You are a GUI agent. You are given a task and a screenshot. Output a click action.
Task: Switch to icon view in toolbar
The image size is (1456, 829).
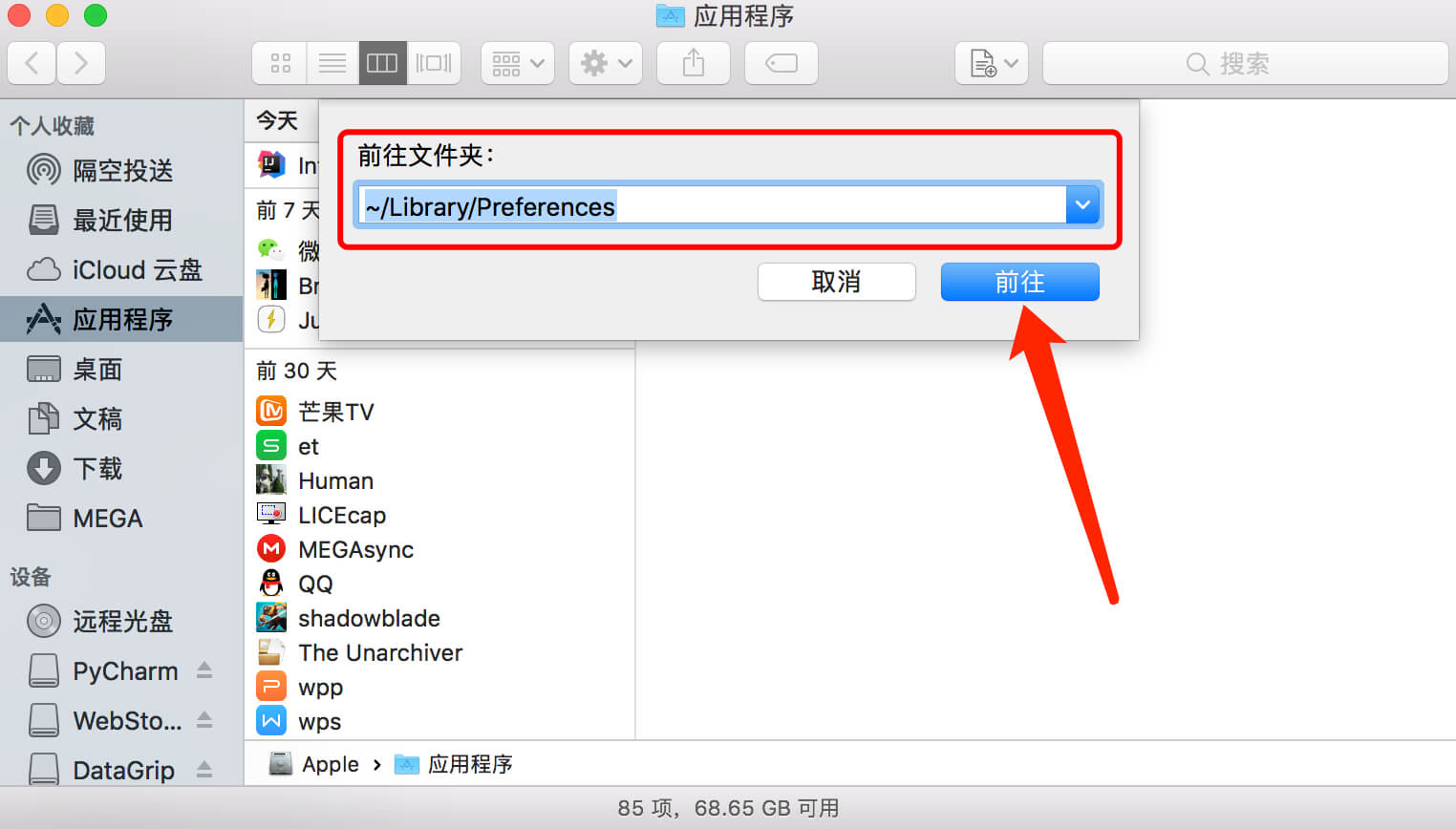[280, 63]
